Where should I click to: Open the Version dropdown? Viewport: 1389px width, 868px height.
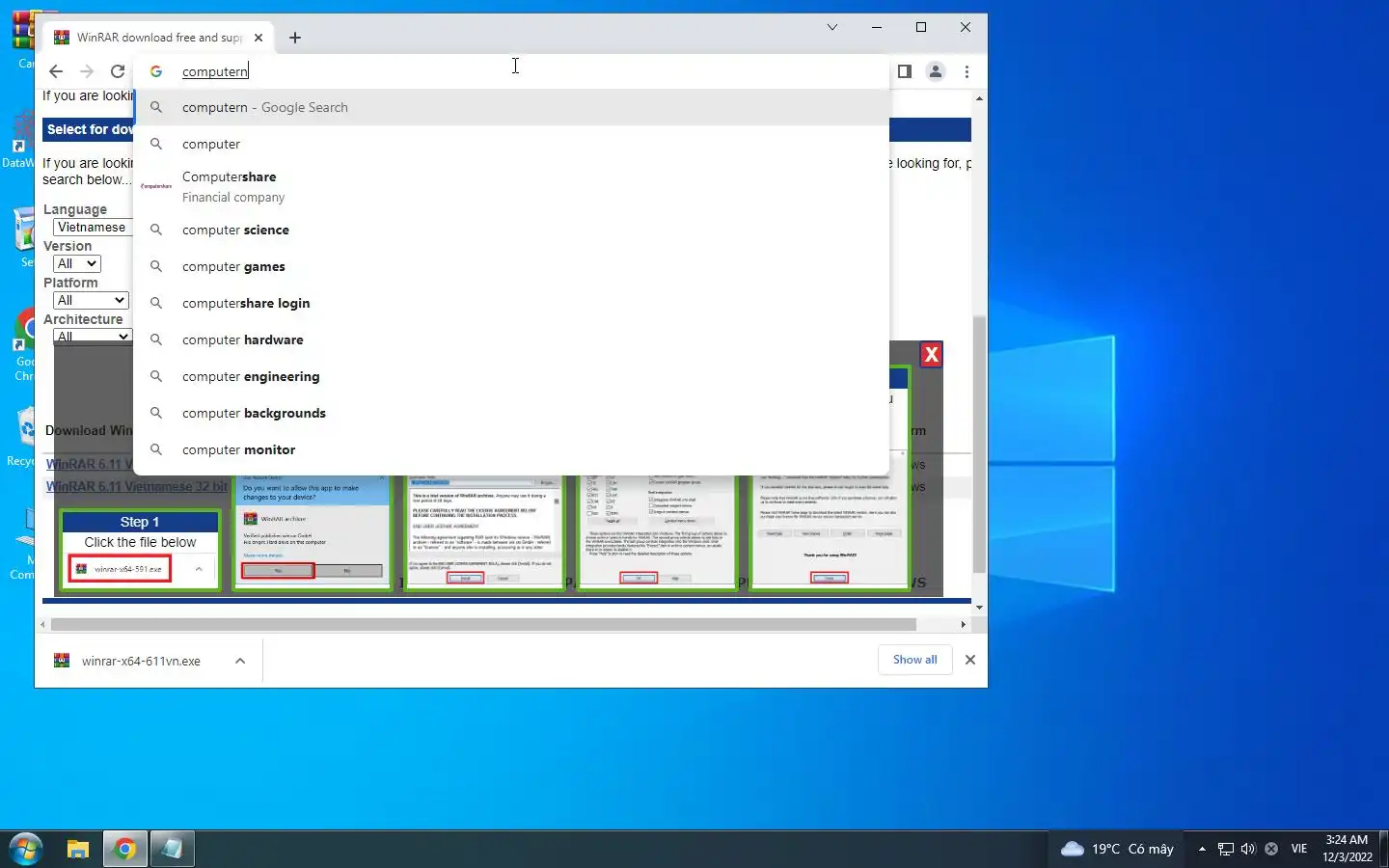(x=77, y=264)
